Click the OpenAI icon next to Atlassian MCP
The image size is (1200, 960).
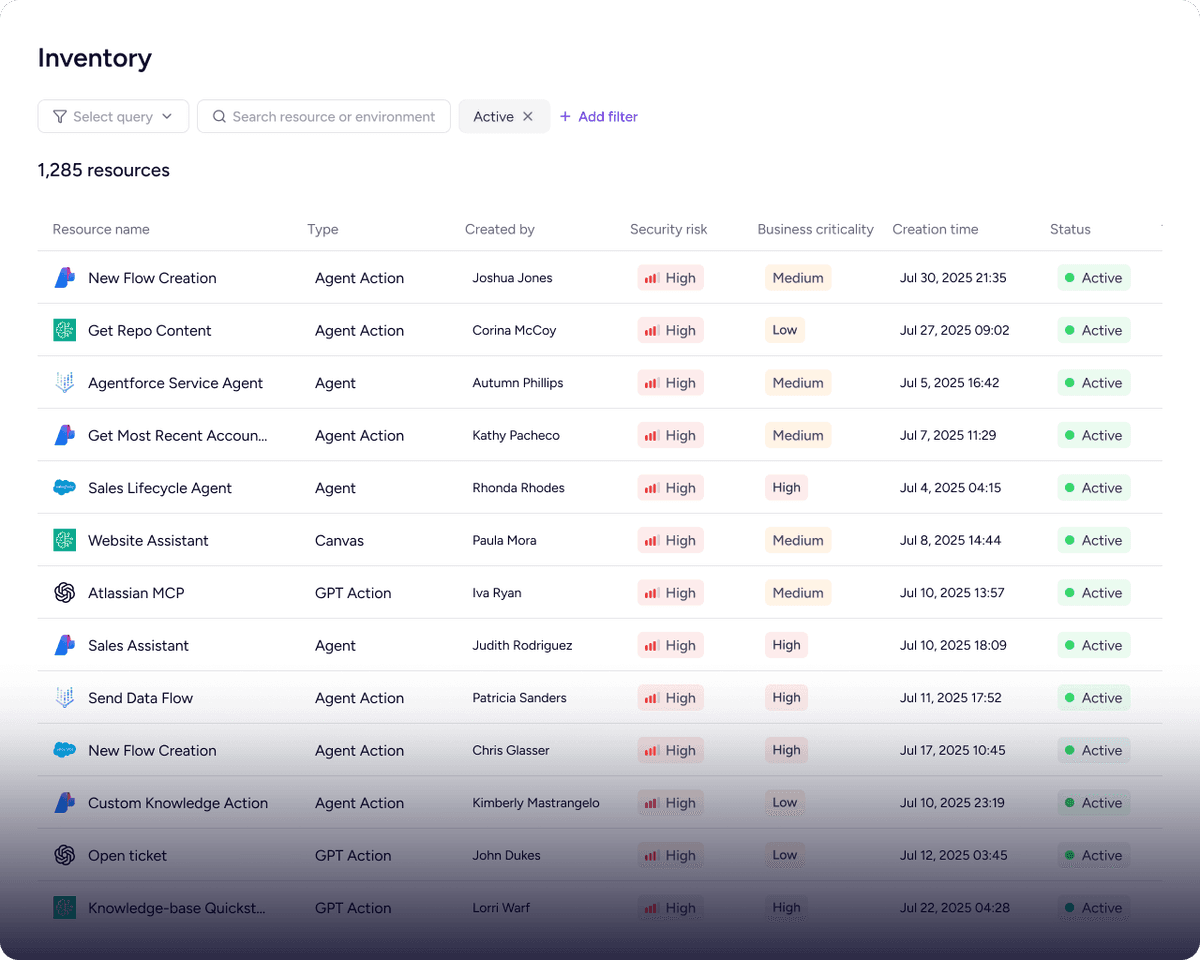pyautogui.click(x=64, y=593)
